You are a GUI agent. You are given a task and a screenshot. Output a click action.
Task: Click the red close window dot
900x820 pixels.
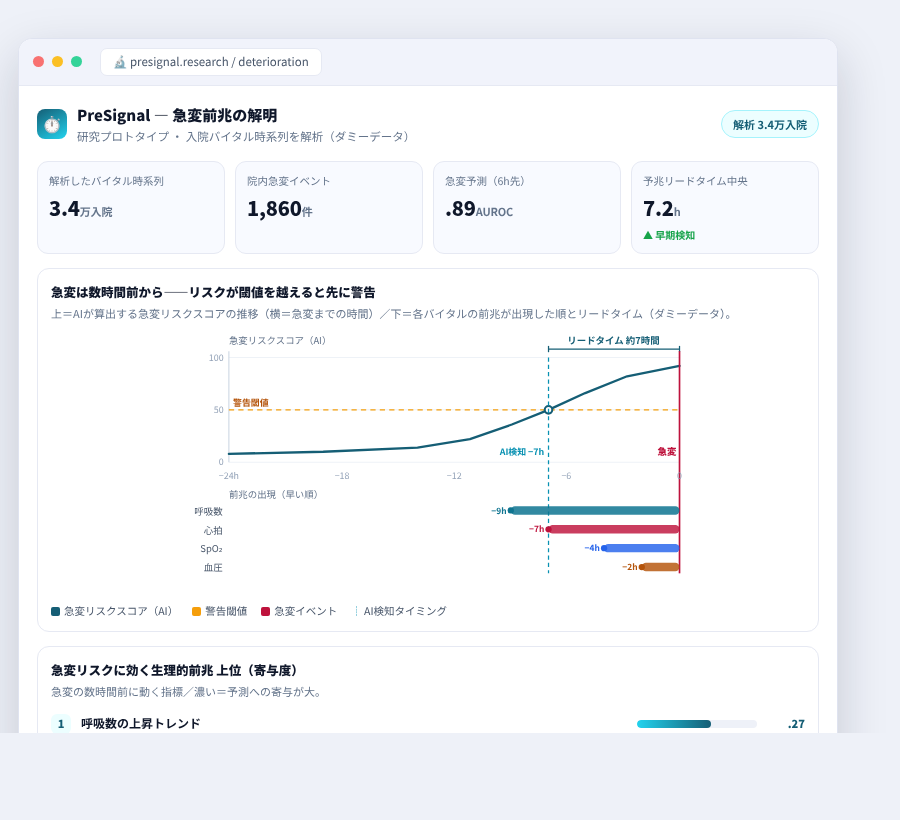point(38,61)
